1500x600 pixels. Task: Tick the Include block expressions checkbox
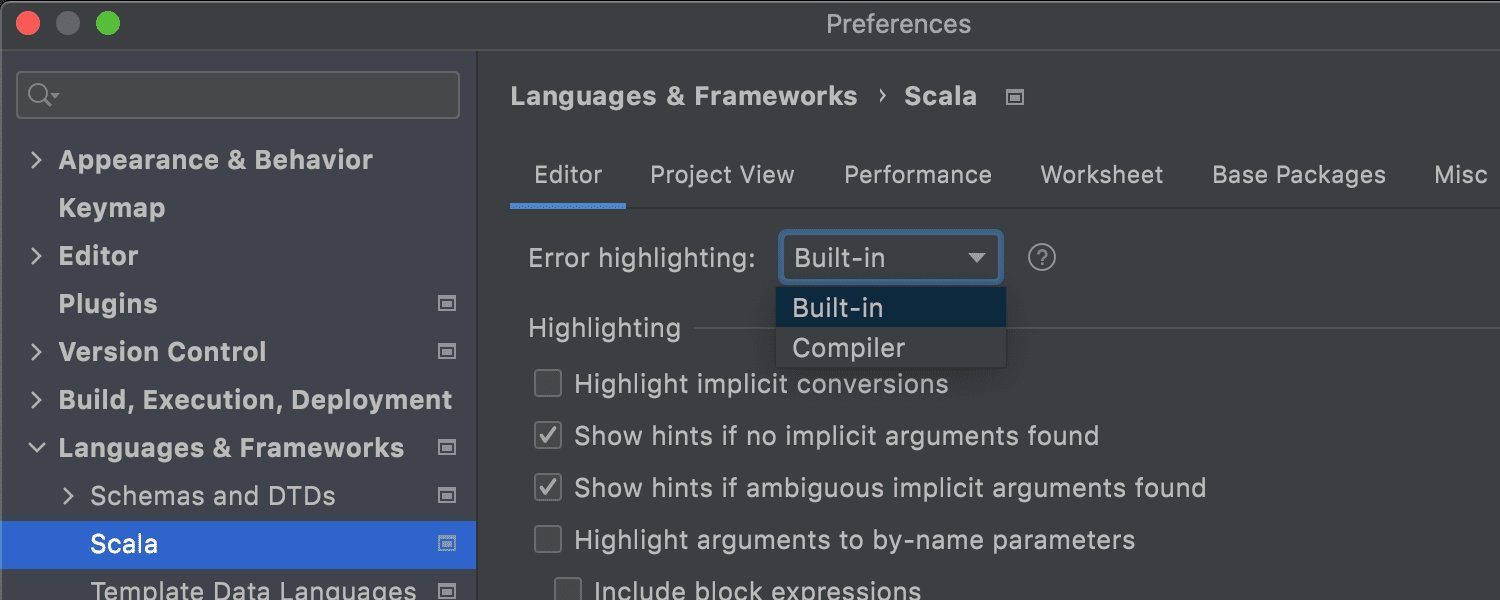pyautogui.click(x=568, y=589)
